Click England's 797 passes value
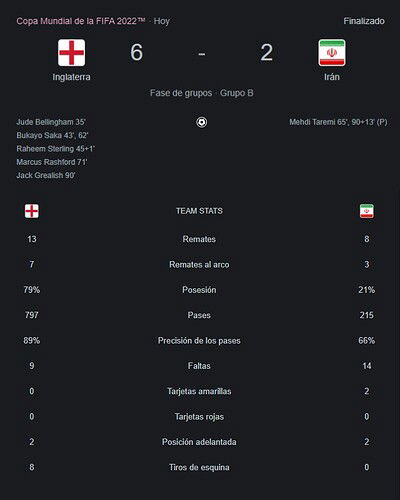 [x=32, y=315]
